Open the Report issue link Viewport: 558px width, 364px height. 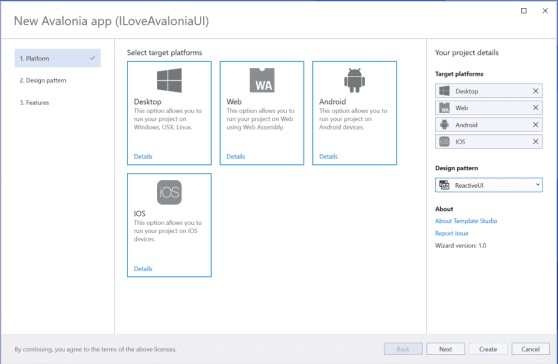click(x=452, y=233)
